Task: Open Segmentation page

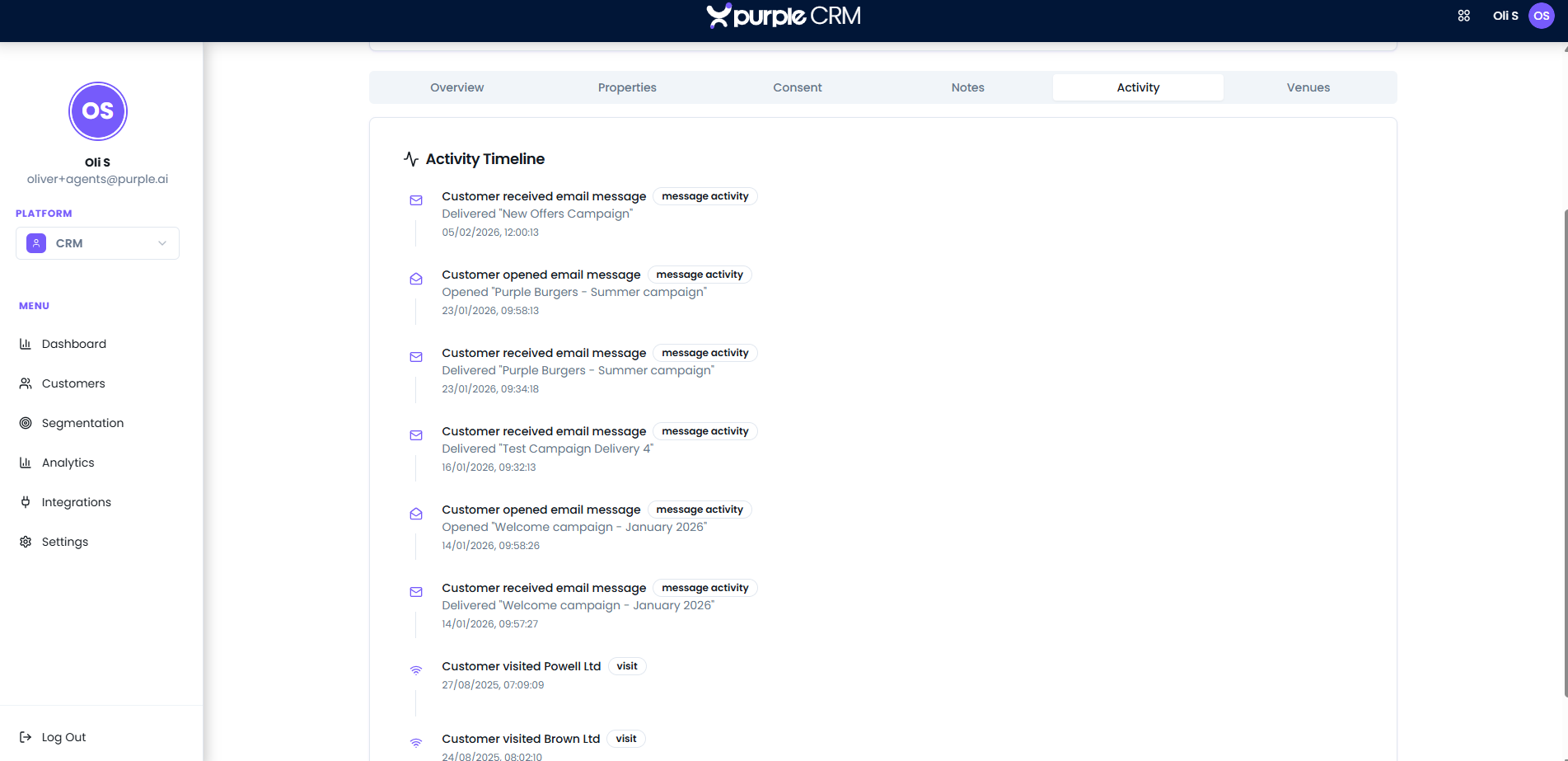Action: click(82, 423)
